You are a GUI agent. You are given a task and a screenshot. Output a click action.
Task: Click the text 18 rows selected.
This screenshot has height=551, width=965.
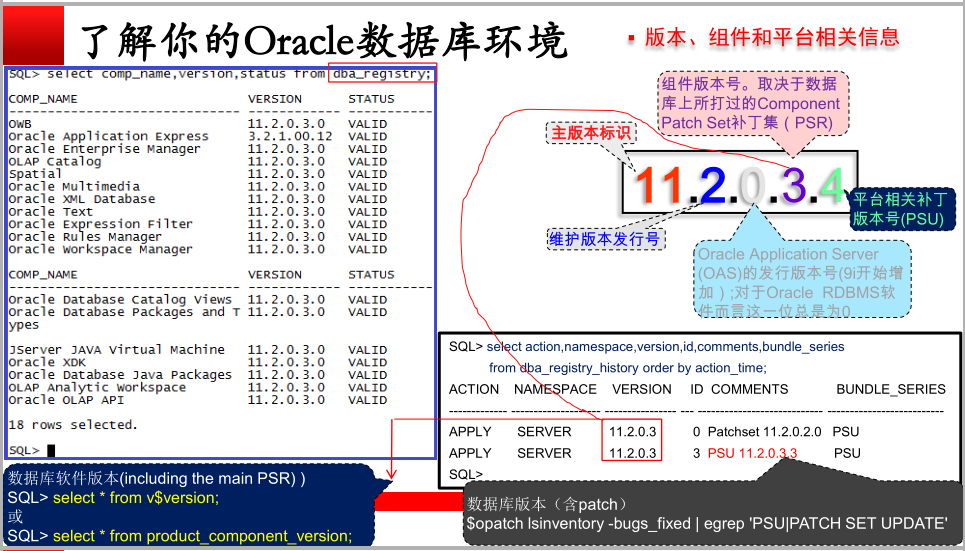73,425
